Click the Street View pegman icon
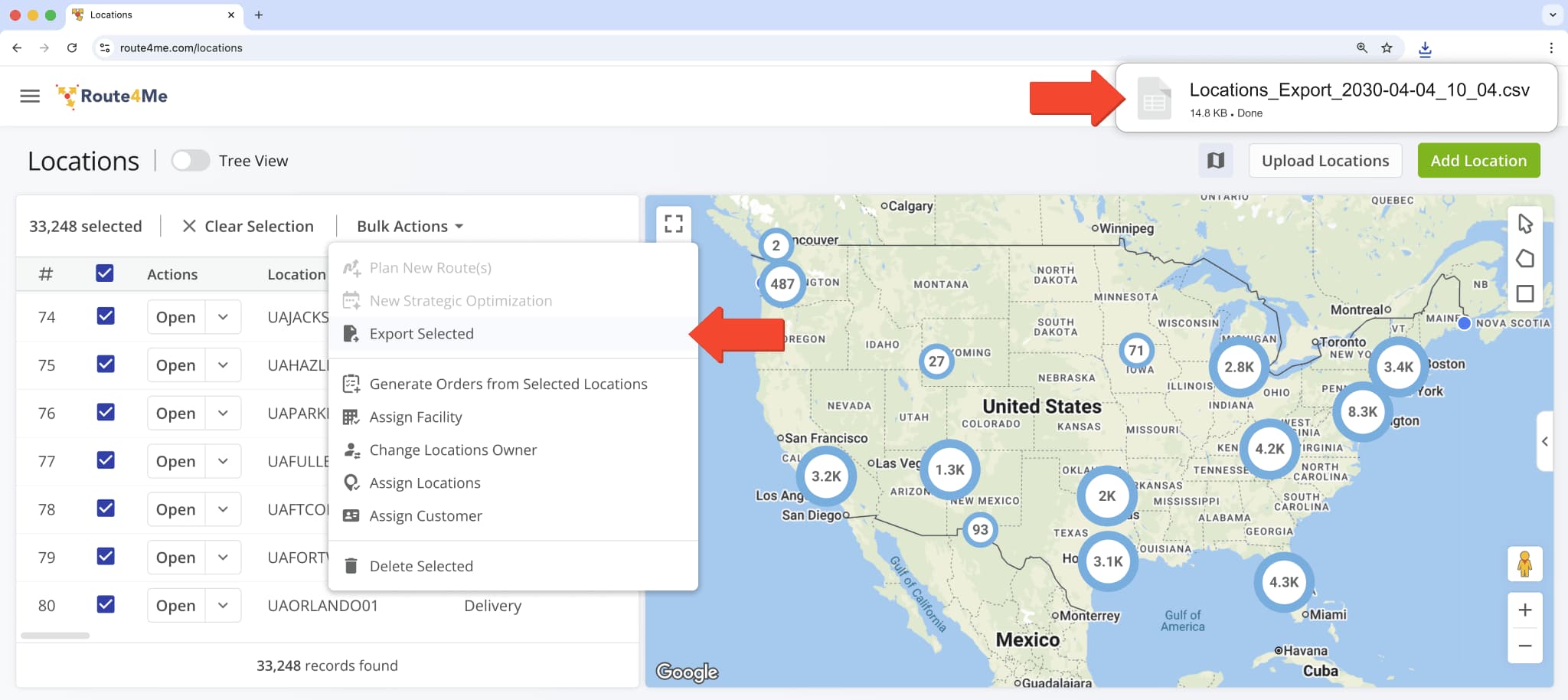The width and height of the screenshot is (1568, 700). [1524, 564]
